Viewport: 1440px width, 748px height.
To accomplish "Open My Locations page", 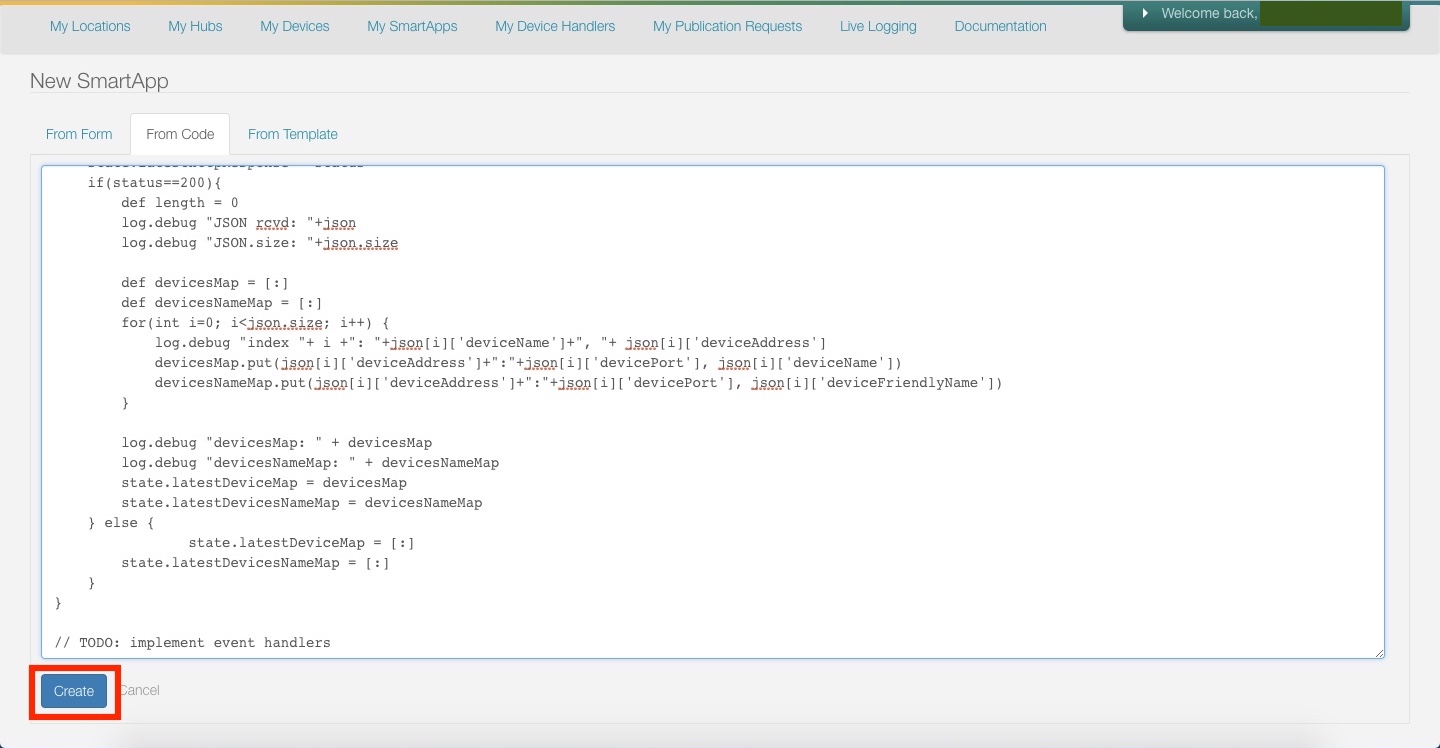I will pos(90,26).
